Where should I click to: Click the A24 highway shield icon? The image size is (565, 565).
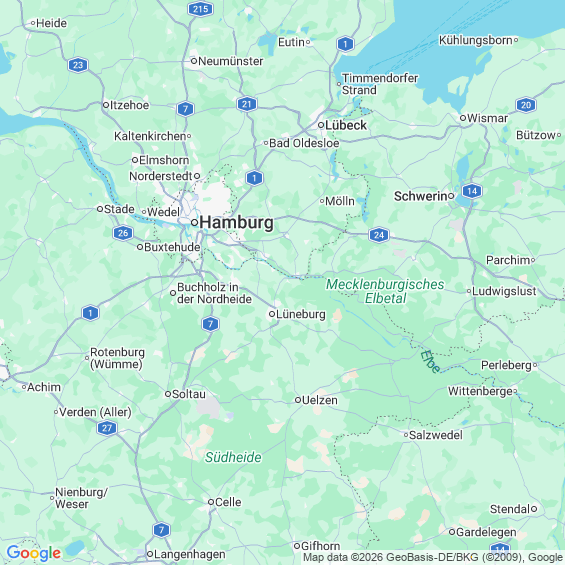379,235
